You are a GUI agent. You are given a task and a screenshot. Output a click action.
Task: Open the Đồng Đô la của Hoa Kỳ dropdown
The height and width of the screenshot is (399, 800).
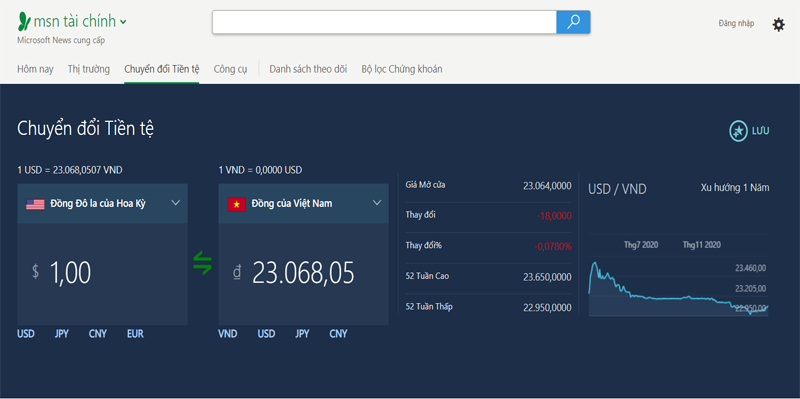(103, 203)
